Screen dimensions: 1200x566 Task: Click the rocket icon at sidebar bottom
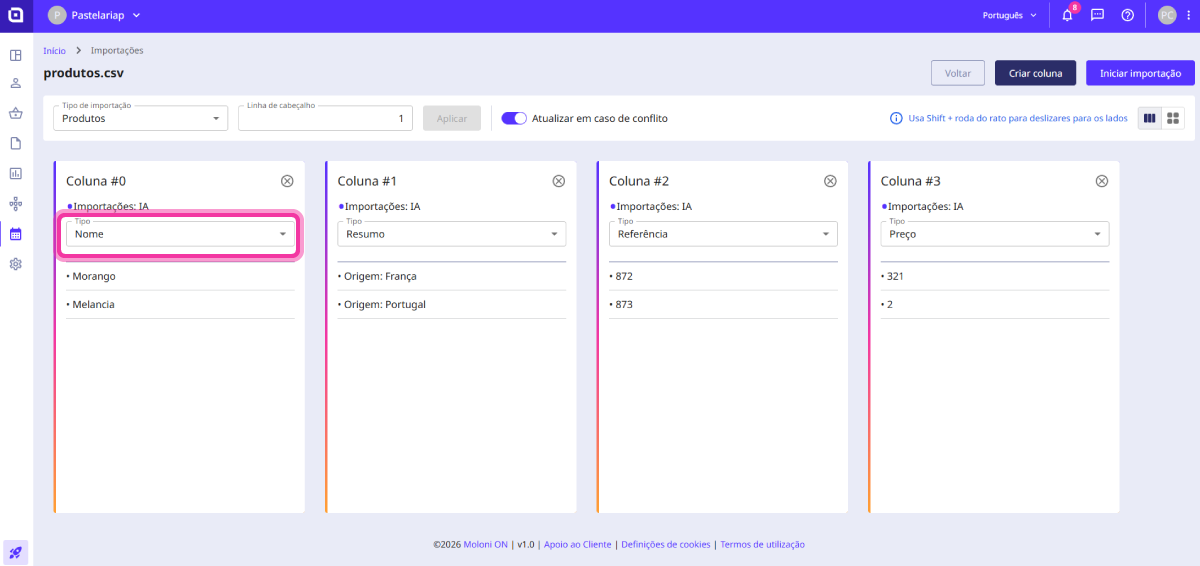pyautogui.click(x=16, y=552)
